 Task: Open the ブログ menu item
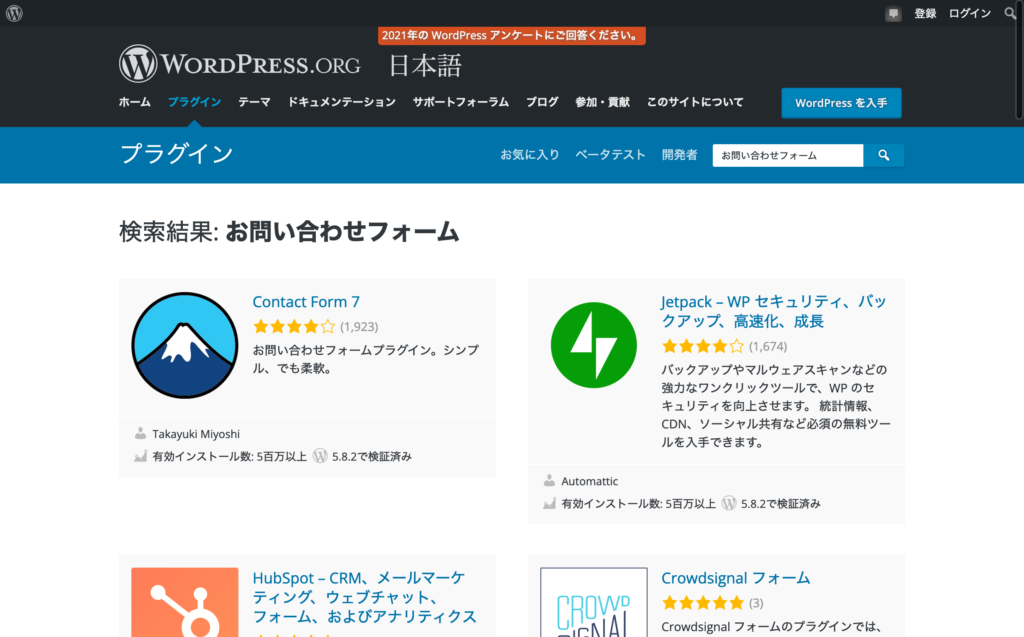(x=542, y=102)
